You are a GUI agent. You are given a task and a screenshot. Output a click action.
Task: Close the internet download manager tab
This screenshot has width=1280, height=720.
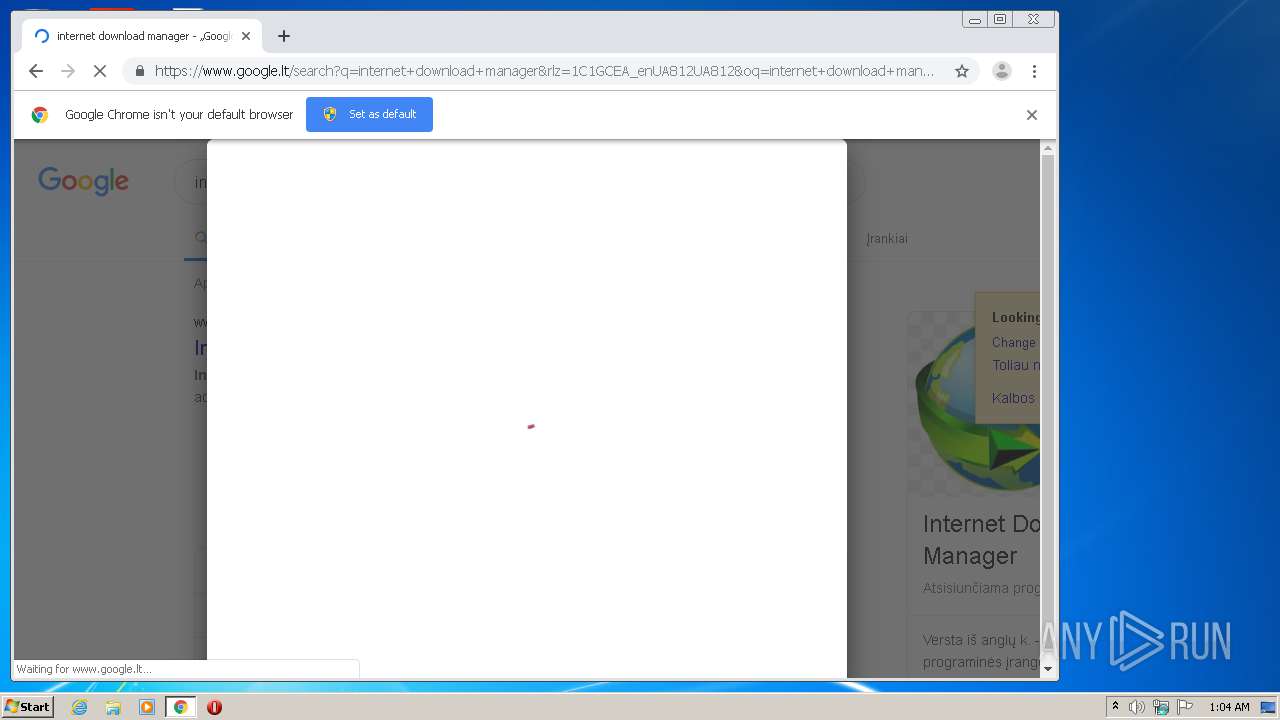pyautogui.click(x=246, y=36)
